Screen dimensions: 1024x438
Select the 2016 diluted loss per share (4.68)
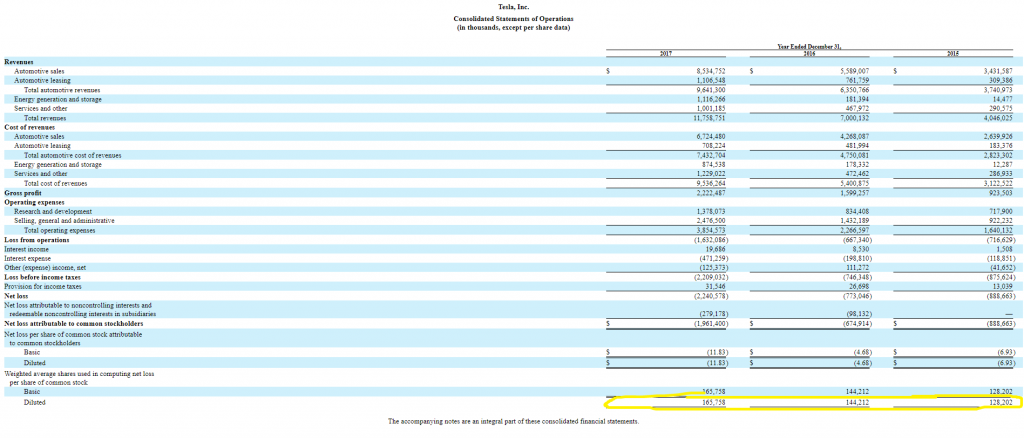tap(863, 362)
